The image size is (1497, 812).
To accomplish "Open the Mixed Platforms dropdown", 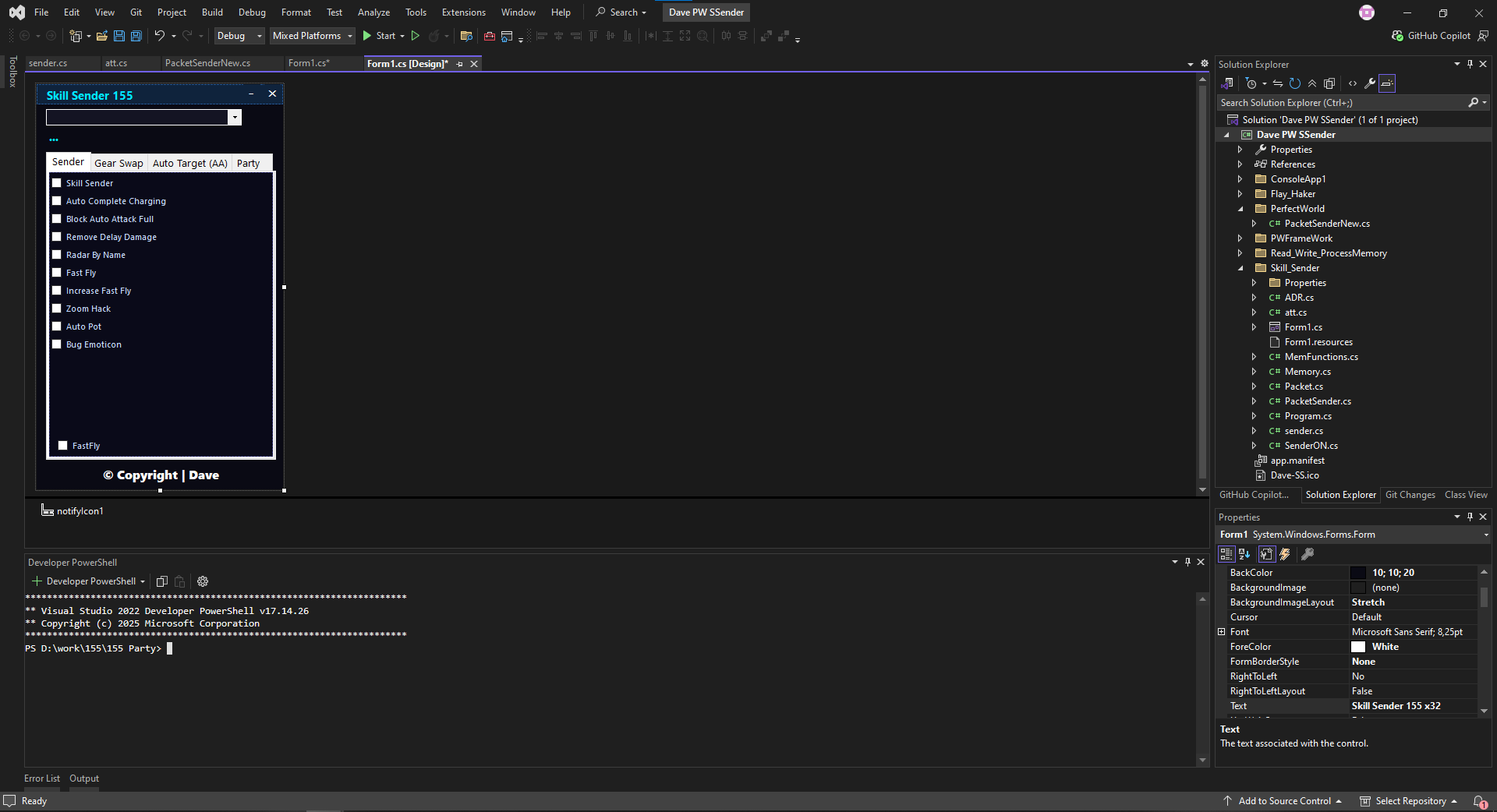I will click(x=313, y=36).
